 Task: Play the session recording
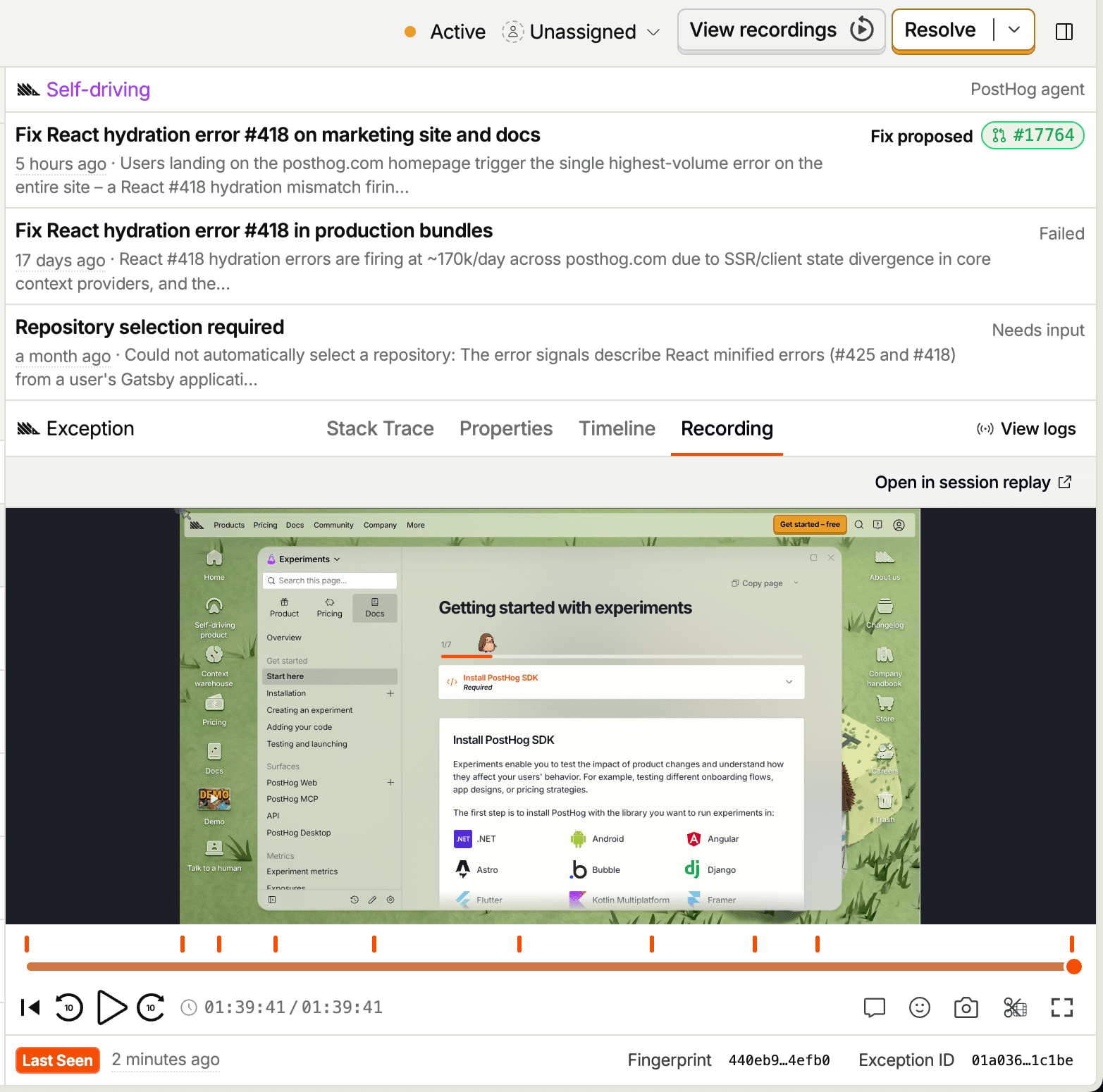(111, 1007)
